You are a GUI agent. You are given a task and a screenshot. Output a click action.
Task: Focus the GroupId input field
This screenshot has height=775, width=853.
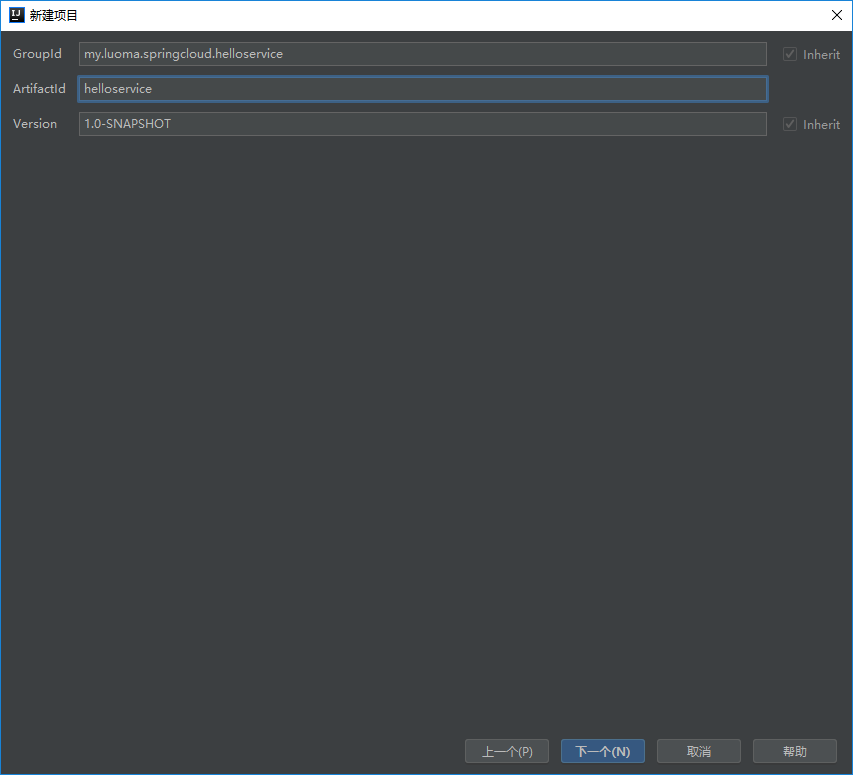422,54
